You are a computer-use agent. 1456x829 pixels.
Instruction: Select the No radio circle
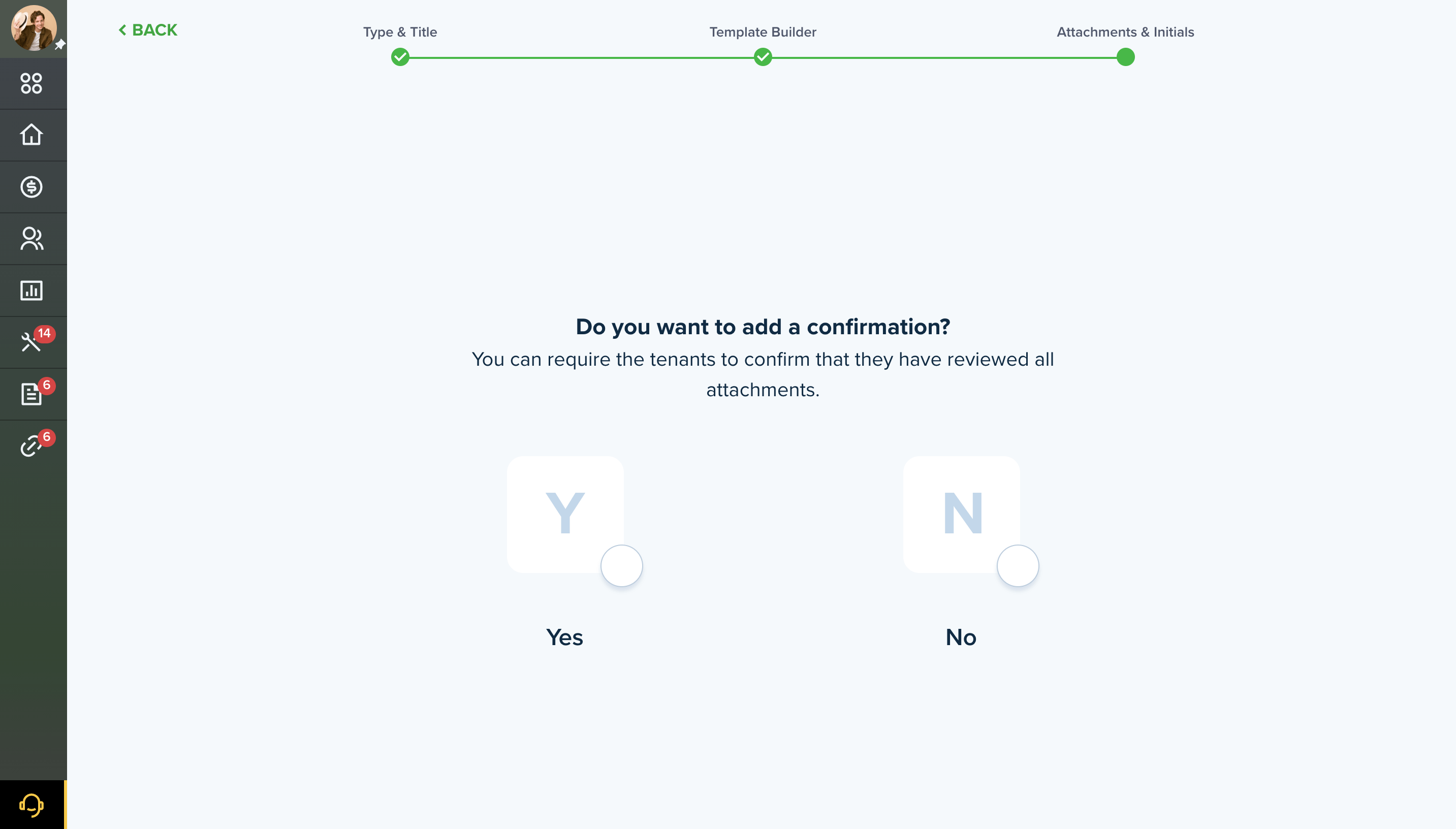pos(1018,565)
